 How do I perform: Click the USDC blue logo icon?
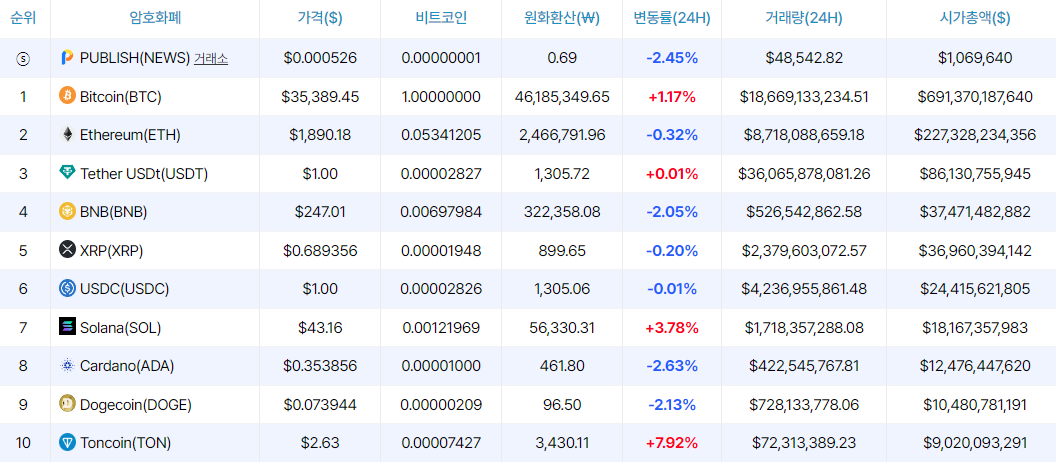pos(67,289)
